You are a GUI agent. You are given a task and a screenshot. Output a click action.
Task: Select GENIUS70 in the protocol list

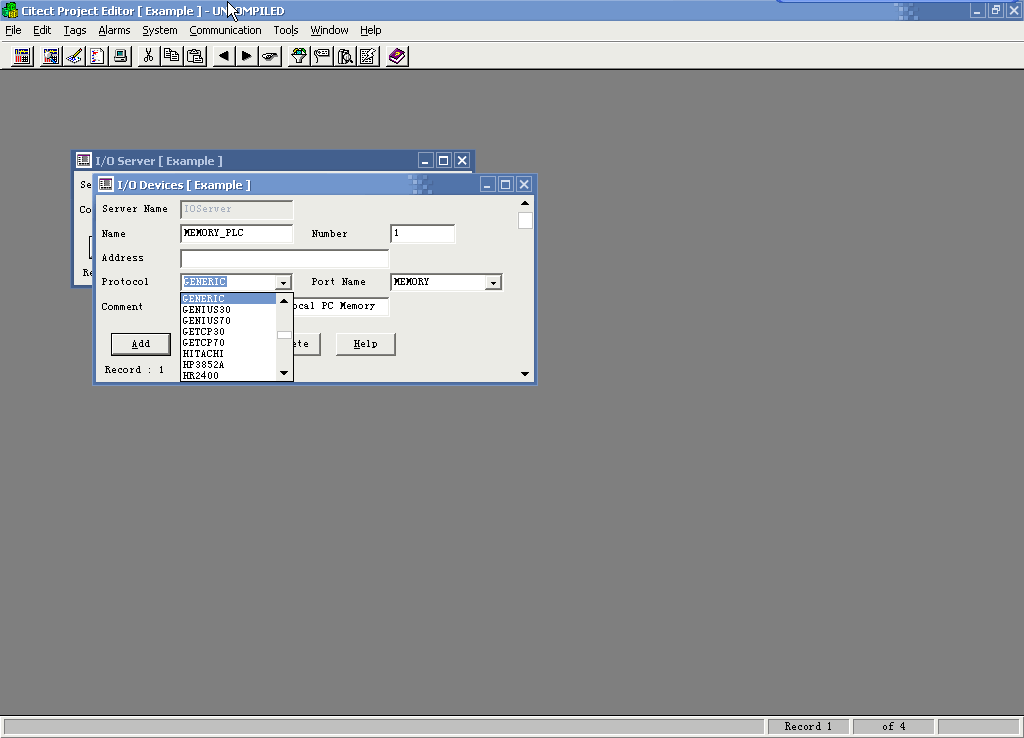[x=229, y=321]
